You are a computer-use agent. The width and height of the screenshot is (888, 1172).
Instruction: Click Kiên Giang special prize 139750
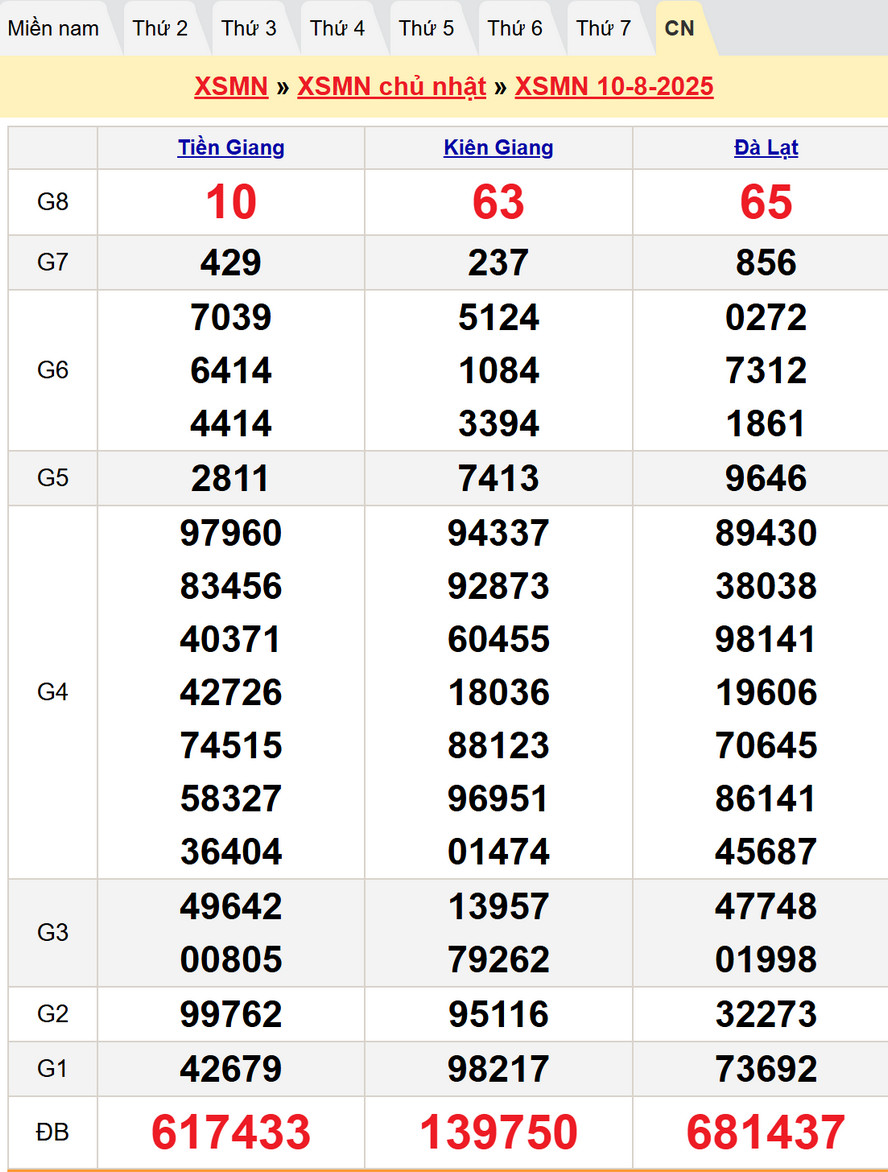point(498,1133)
